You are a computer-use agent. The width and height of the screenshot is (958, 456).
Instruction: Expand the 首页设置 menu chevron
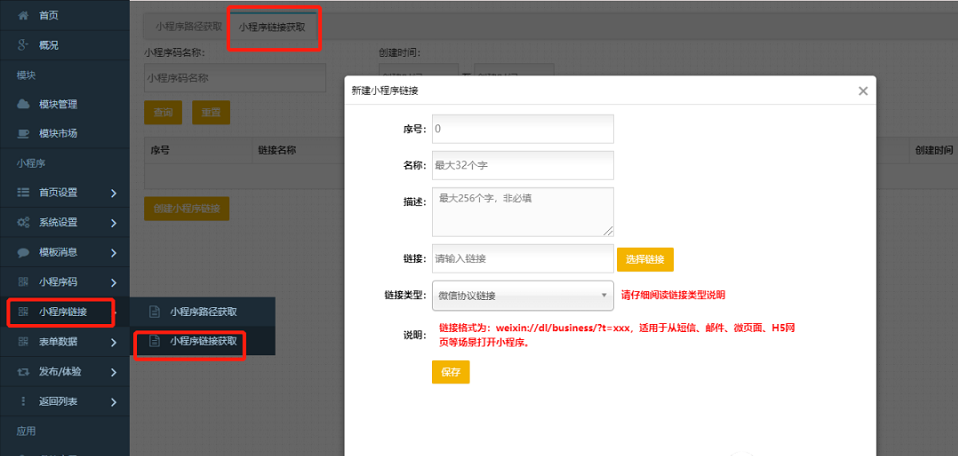(113, 193)
